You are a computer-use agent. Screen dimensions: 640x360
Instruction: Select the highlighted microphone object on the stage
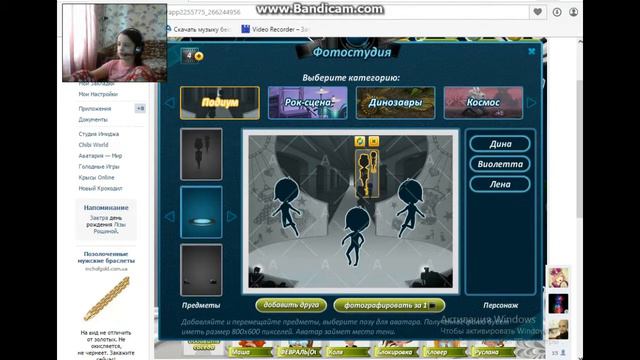click(x=367, y=174)
